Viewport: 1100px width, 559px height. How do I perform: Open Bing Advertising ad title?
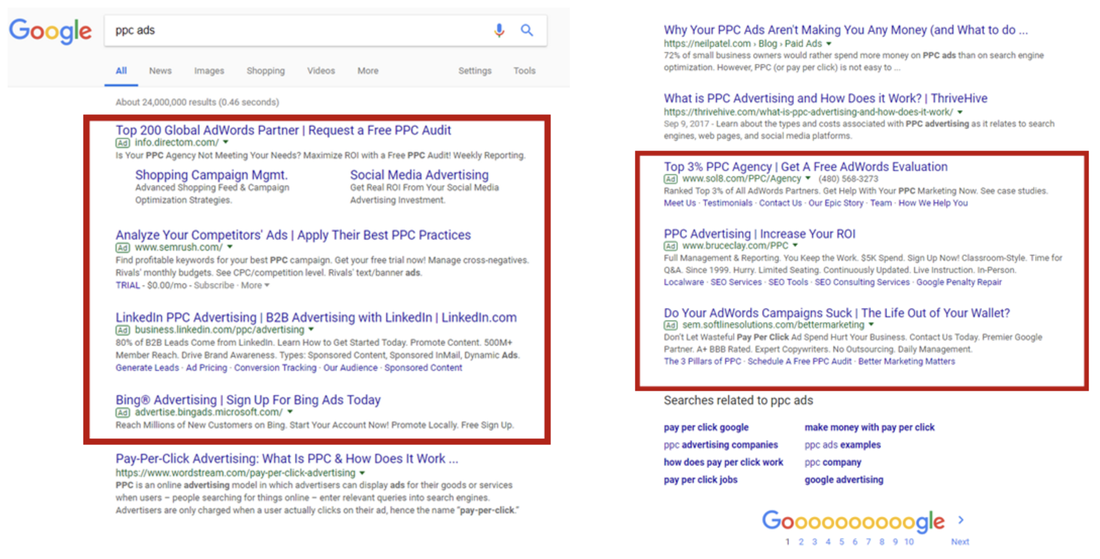click(x=248, y=400)
